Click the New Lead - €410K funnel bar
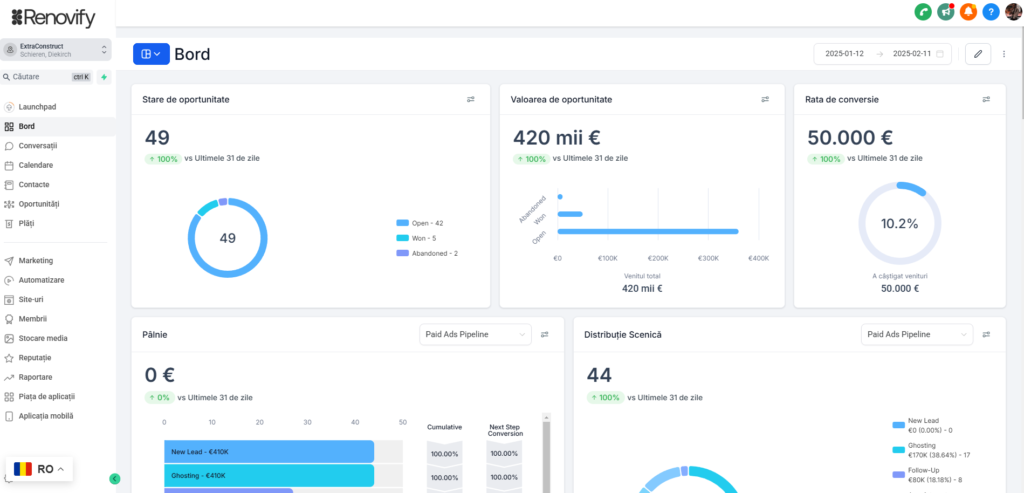The image size is (1024, 493). [x=269, y=452]
